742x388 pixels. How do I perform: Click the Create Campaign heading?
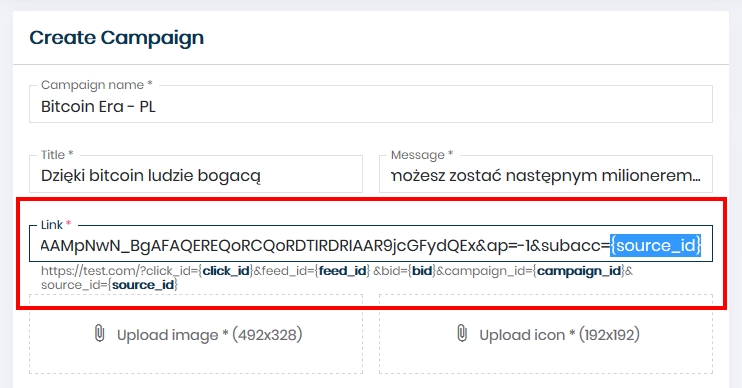pyautogui.click(x=116, y=38)
